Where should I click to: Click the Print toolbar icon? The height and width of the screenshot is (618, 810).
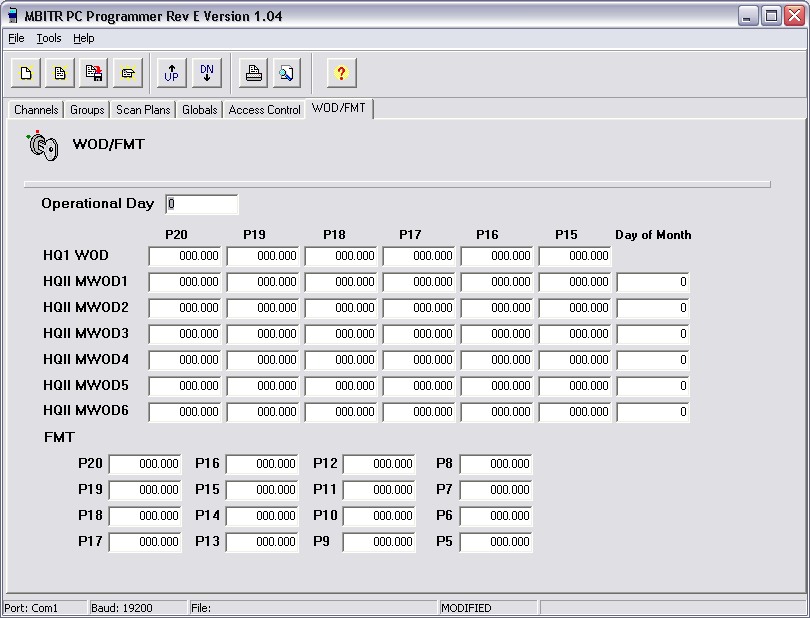(254, 73)
